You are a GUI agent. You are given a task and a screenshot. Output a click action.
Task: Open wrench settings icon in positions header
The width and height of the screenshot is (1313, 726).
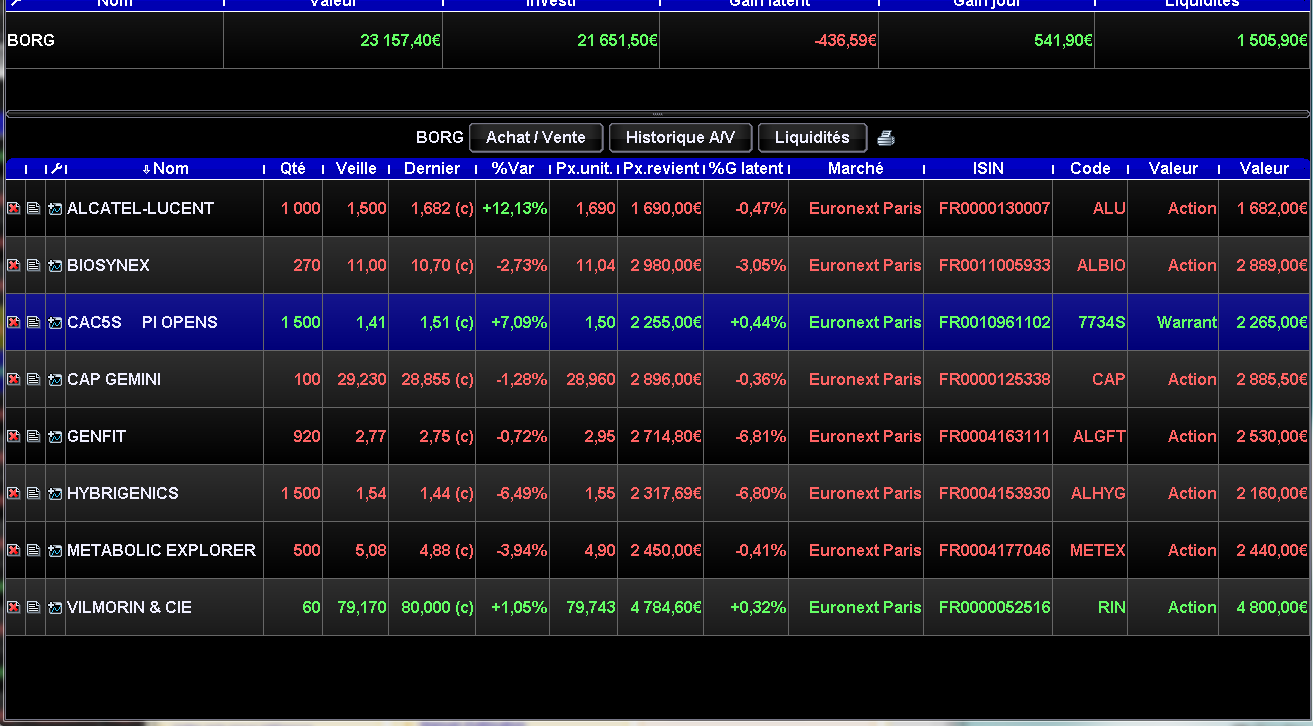pos(56,168)
